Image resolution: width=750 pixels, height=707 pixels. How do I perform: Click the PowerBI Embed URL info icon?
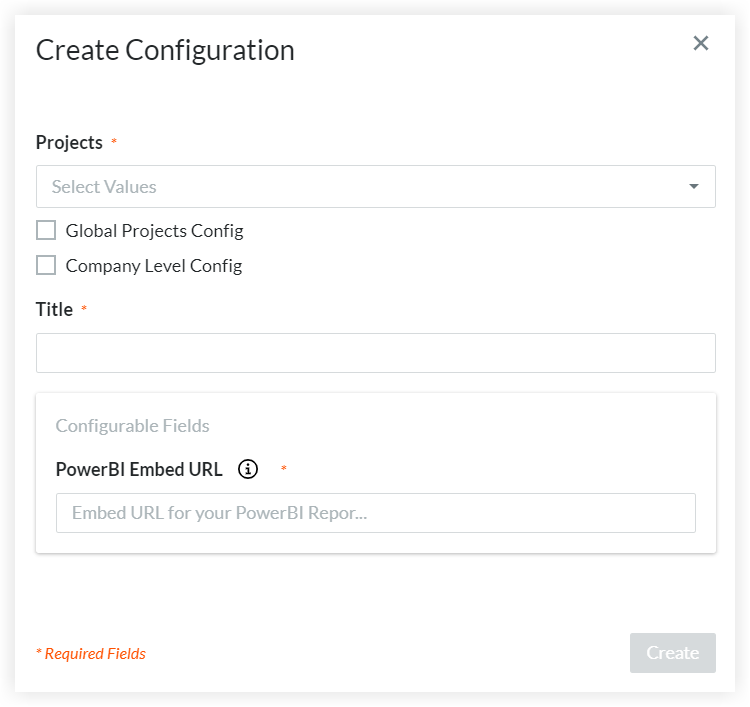[248, 469]
